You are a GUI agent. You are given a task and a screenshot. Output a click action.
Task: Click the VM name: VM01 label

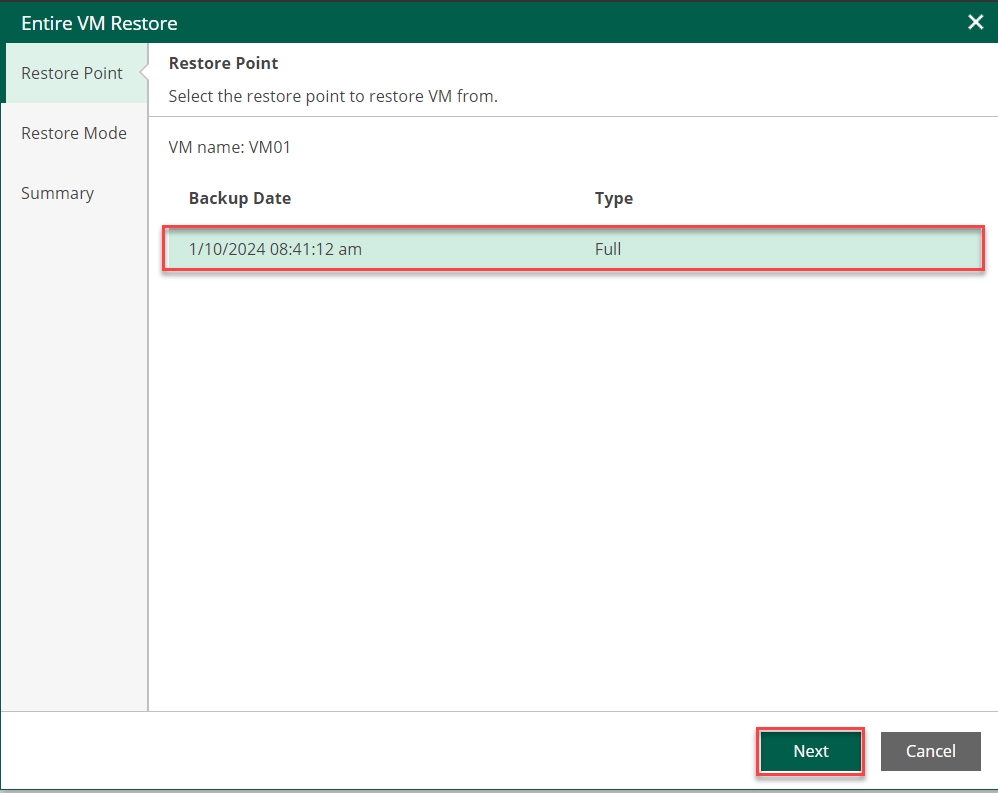coord(230,147)
